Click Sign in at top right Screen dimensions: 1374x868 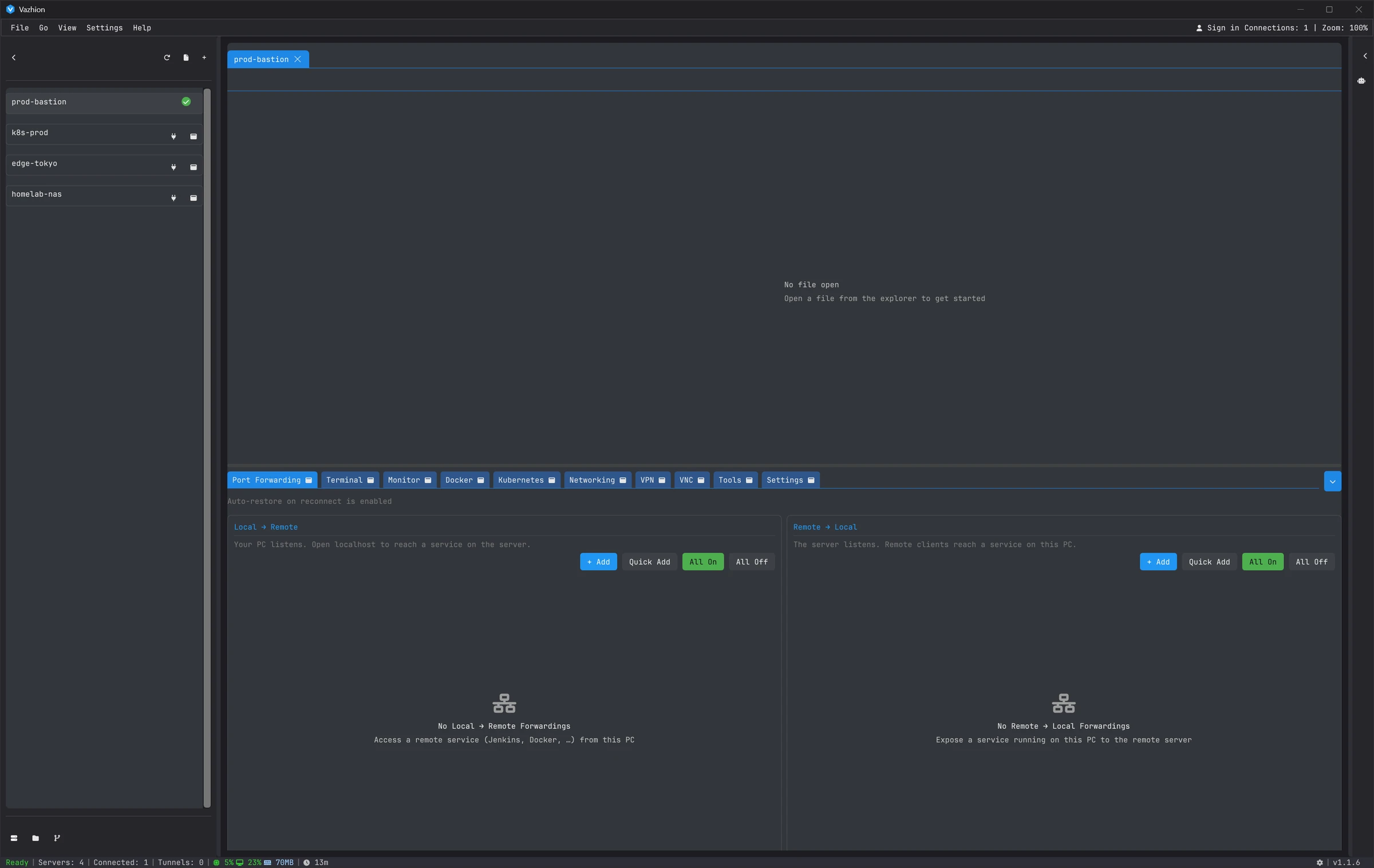click(1218, 27)
